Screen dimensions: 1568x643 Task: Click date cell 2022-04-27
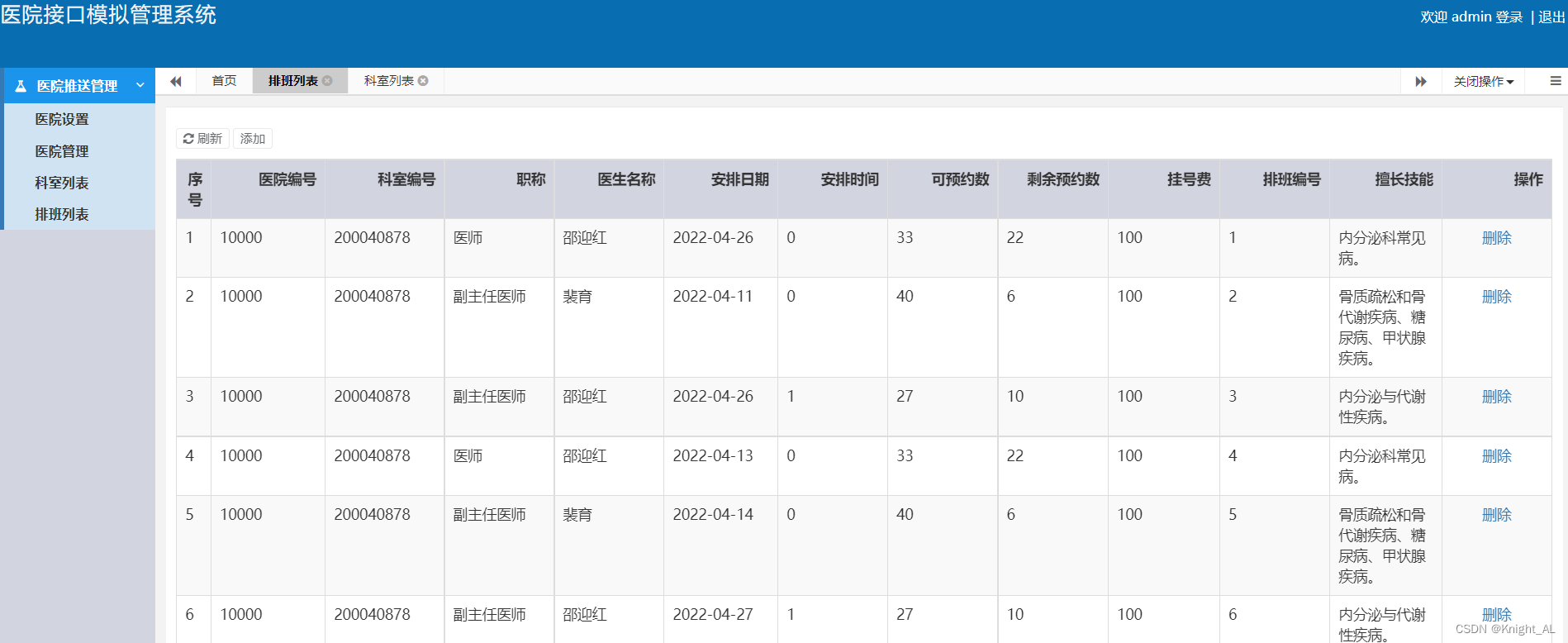point(713,615)
